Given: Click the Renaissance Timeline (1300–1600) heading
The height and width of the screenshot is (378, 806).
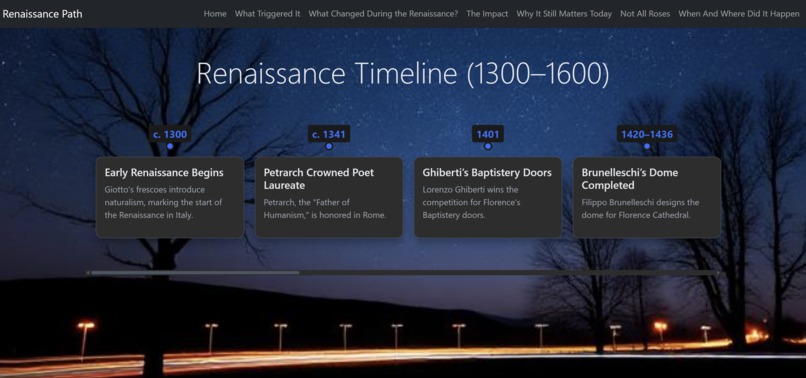Looking at the screenshot, I should pyautogui.click(x=402, y=73).
